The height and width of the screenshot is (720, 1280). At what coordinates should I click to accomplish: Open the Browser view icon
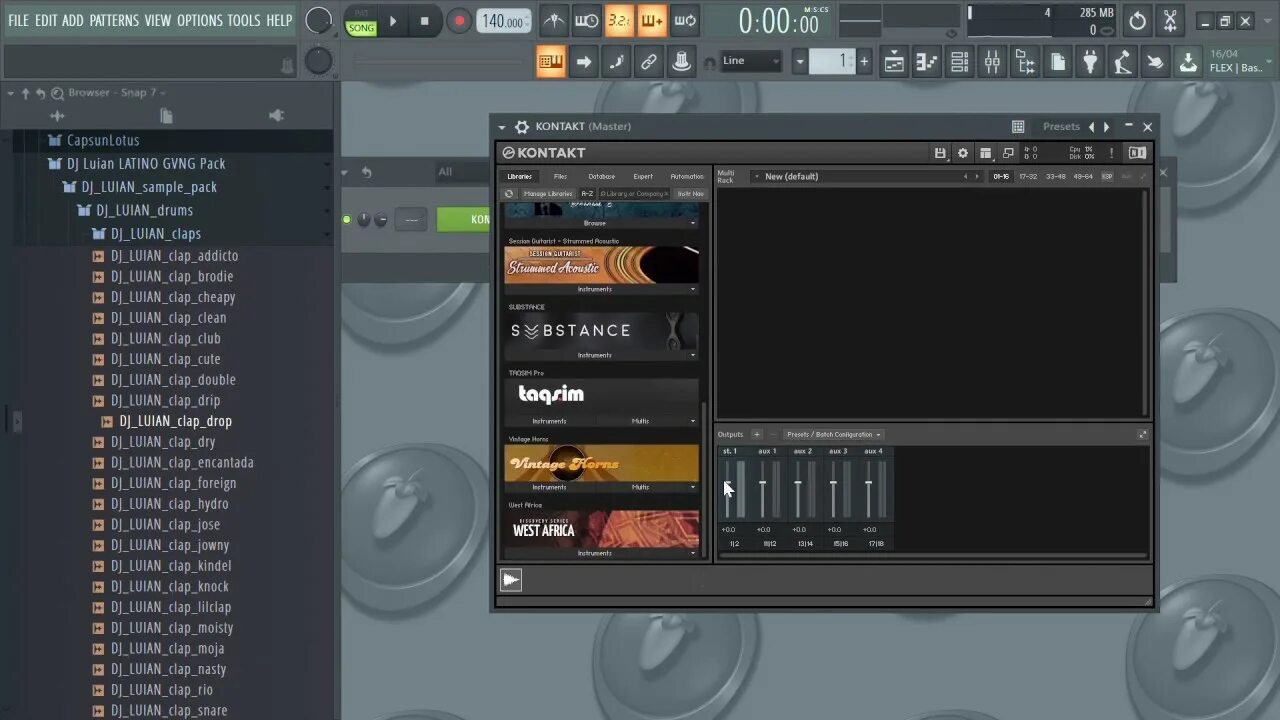[x=1025, y=62]
